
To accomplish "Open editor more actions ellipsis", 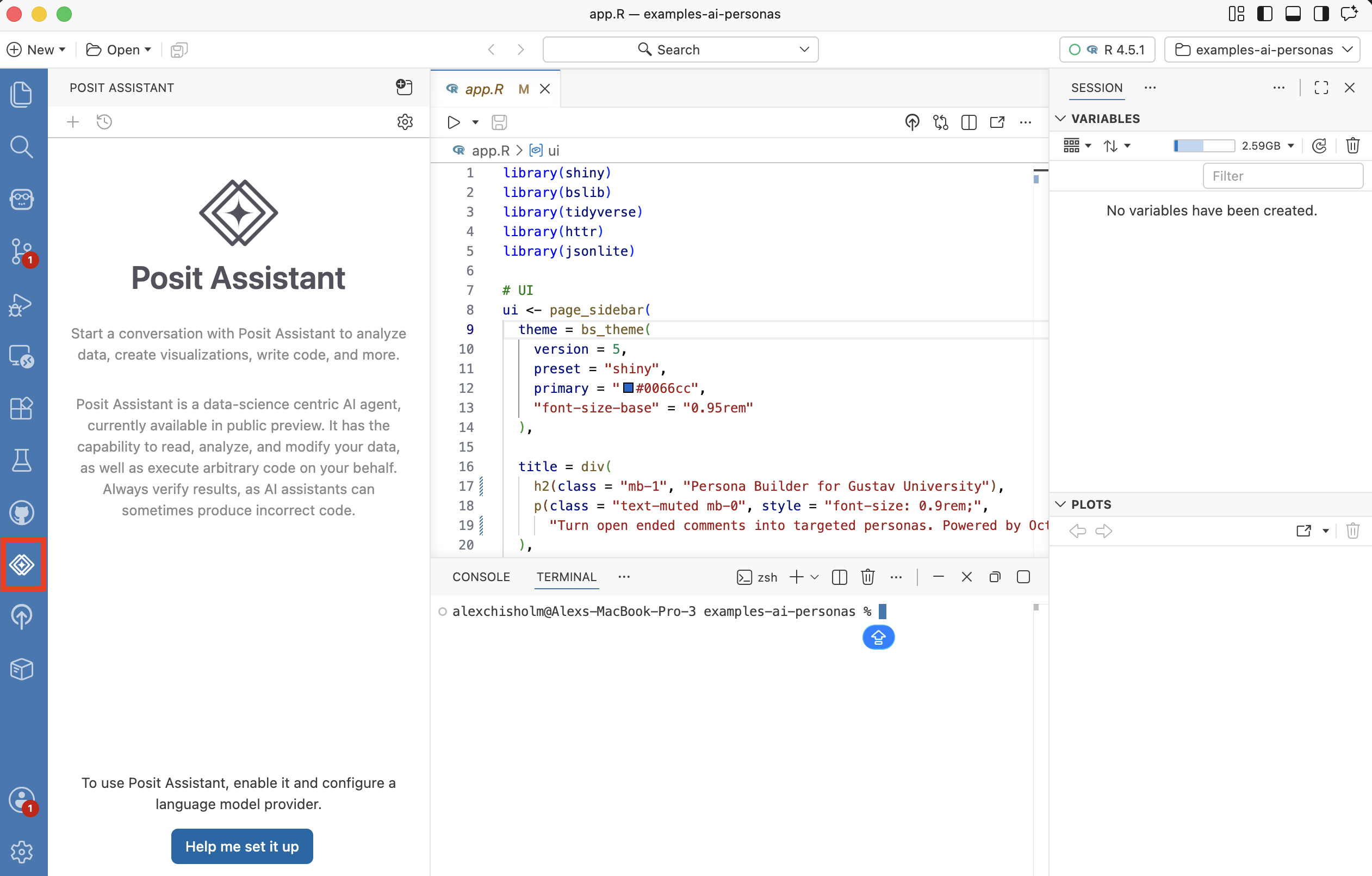I will point(1026,122).
